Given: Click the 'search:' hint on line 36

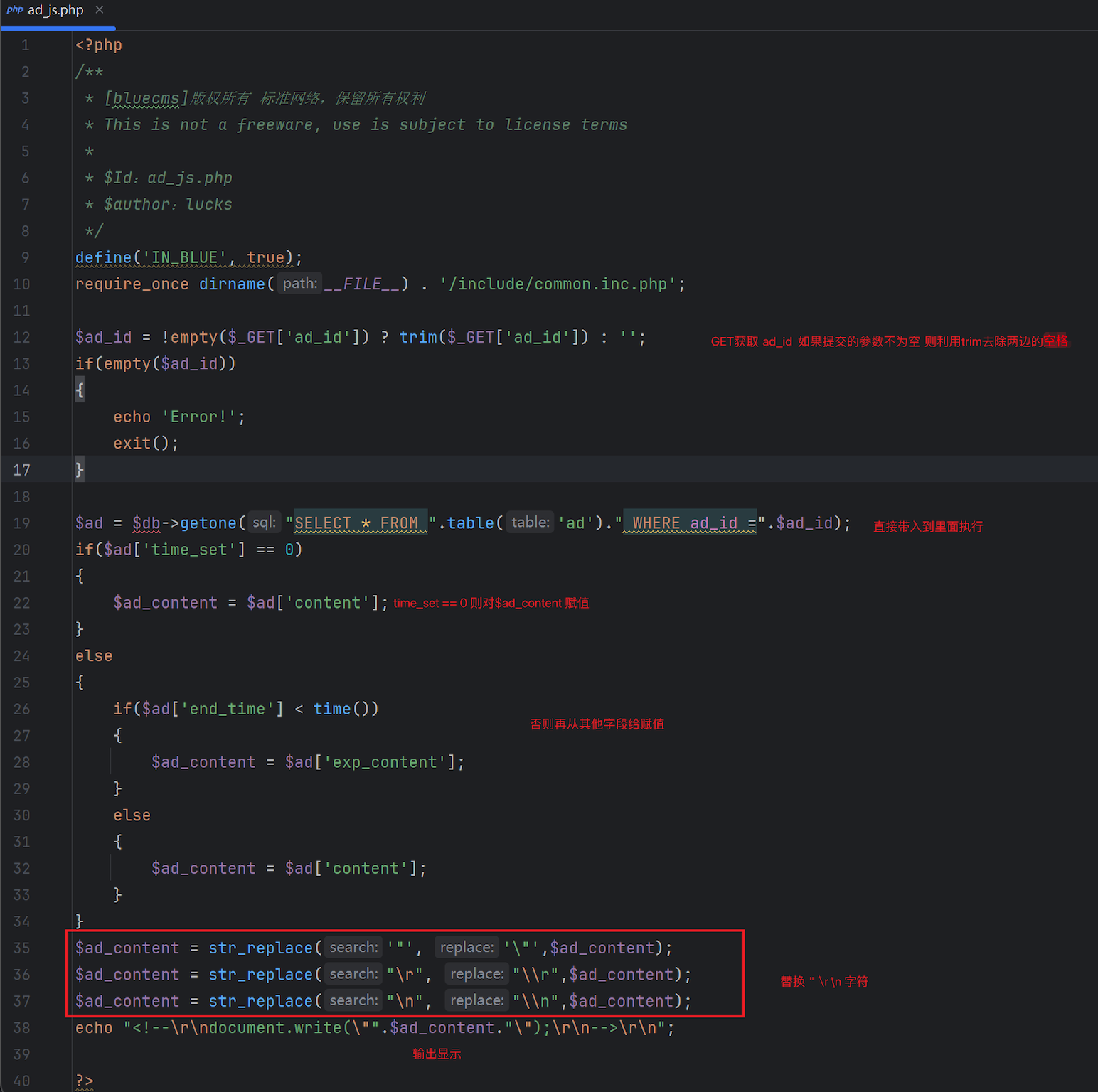Looking at the screenshot, I should tap(353, 974).
